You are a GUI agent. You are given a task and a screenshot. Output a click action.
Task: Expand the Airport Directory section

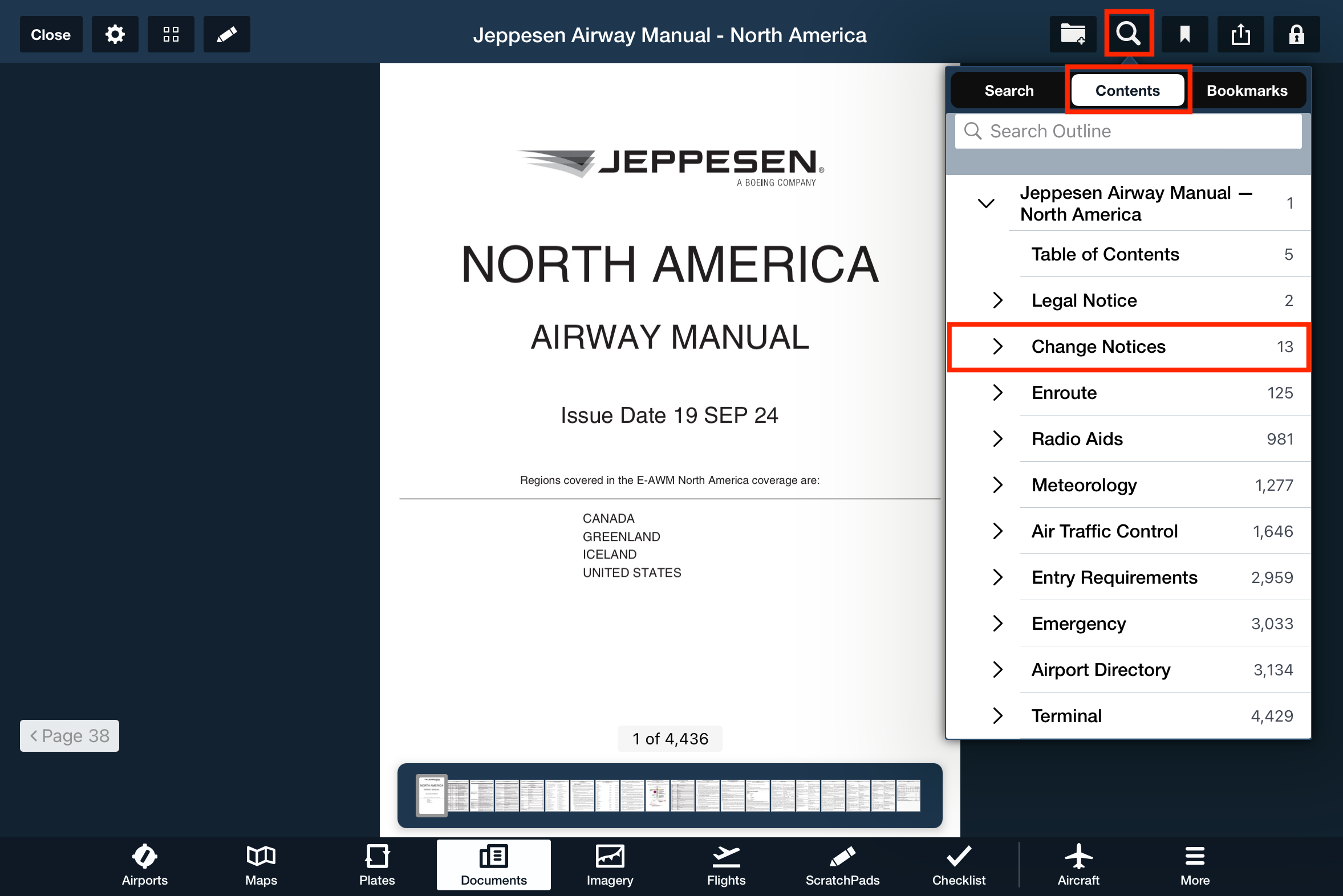997,670
